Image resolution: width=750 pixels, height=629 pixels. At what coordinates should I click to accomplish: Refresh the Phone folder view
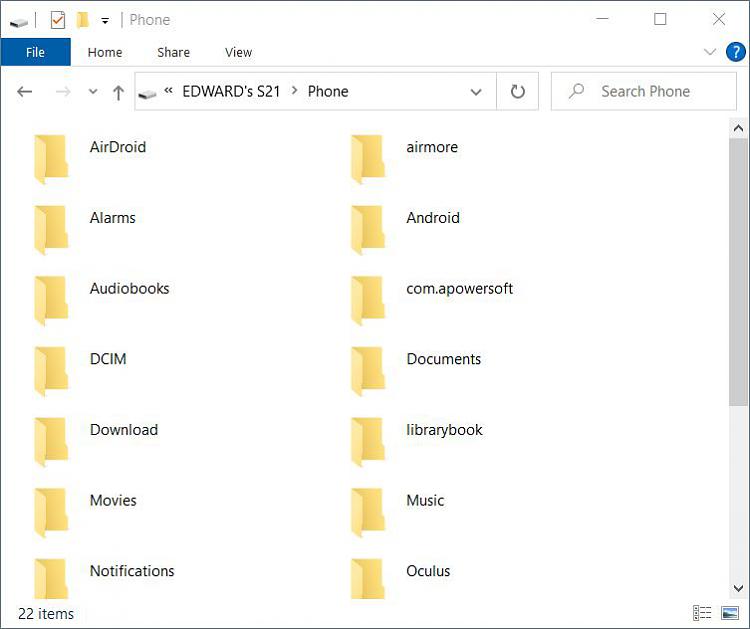pyautogui.click(x=518, y=91)
